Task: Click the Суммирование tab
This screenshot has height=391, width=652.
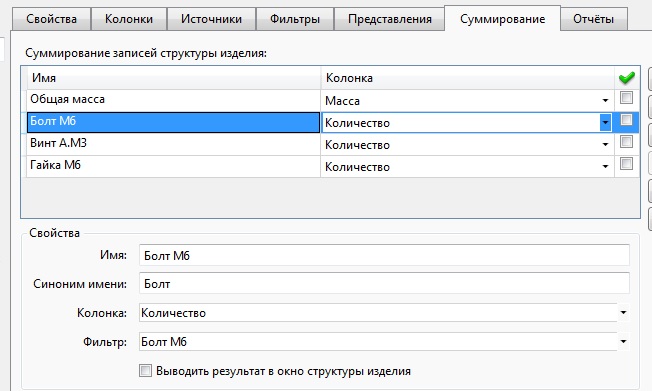Action: (x=502, y=19)
